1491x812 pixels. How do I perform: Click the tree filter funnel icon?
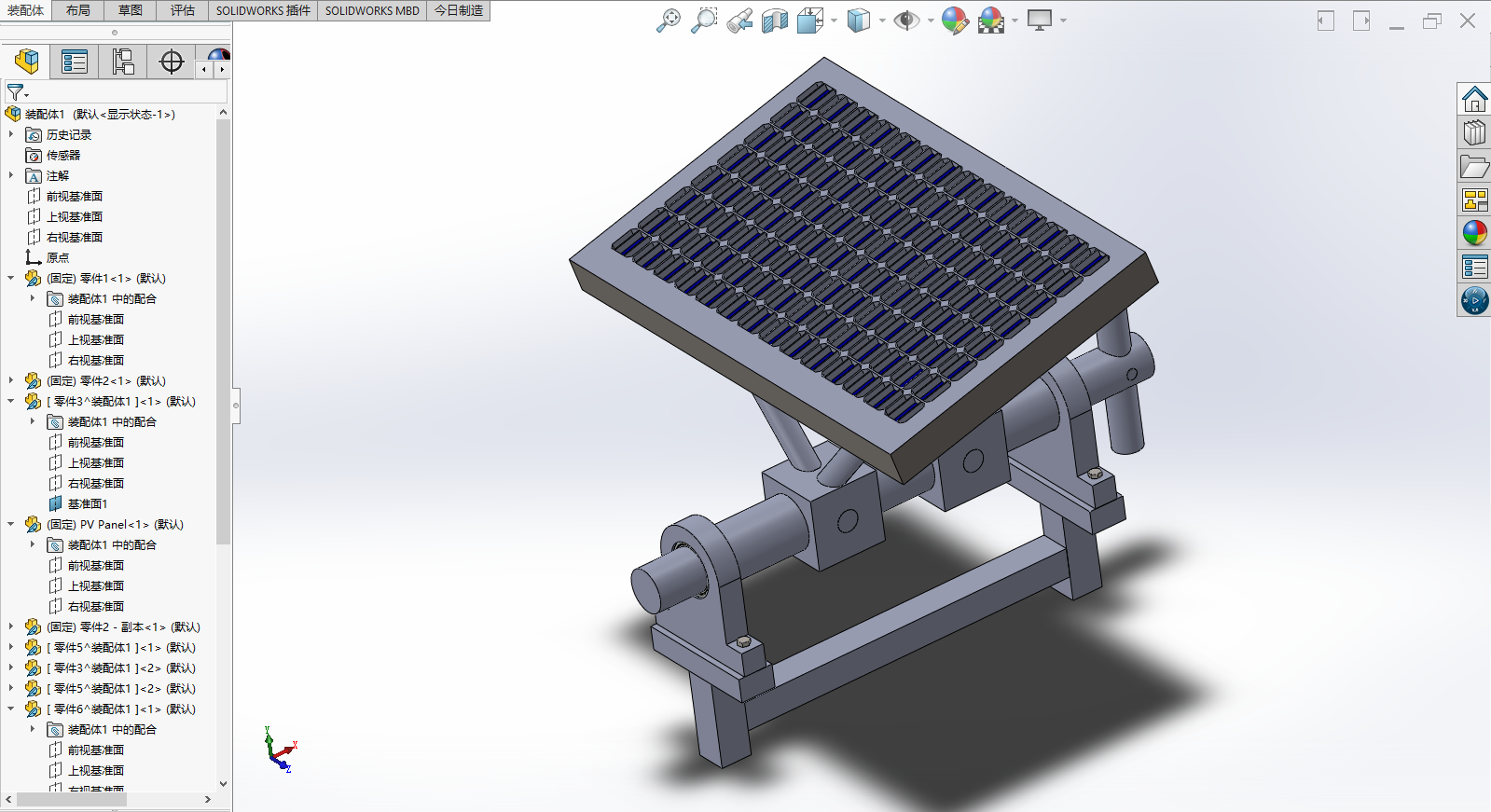(x=16, y=91)
